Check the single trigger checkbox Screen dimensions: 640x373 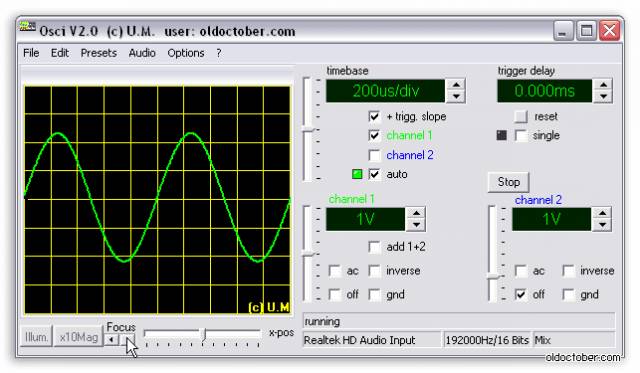pos(521,135)
